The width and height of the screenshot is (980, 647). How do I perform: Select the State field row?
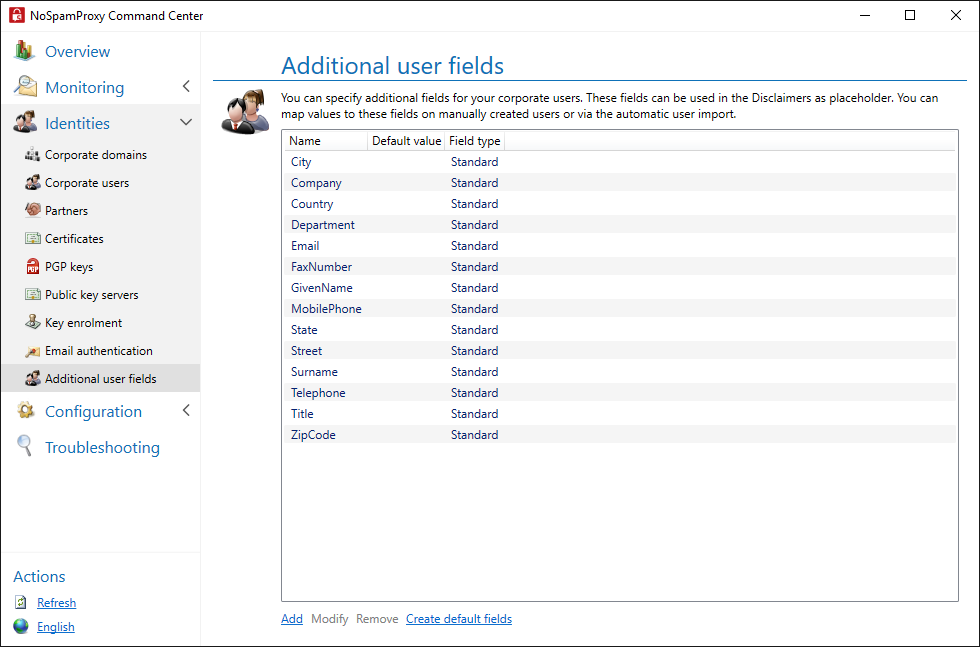(620, 329)
